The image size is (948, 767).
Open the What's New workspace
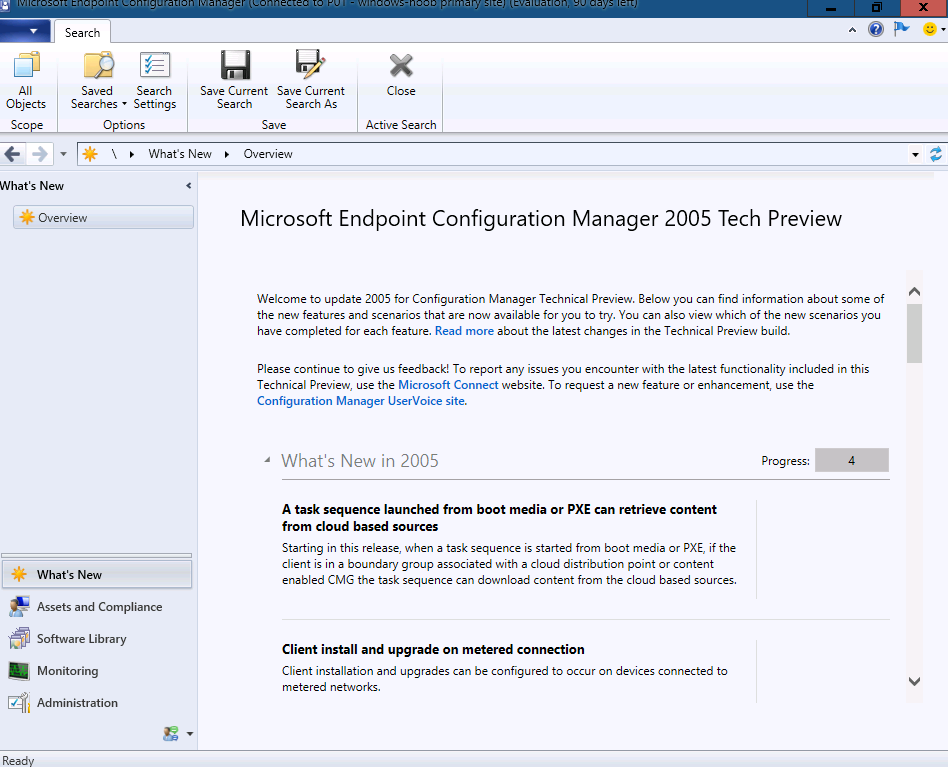click(97, 574)
